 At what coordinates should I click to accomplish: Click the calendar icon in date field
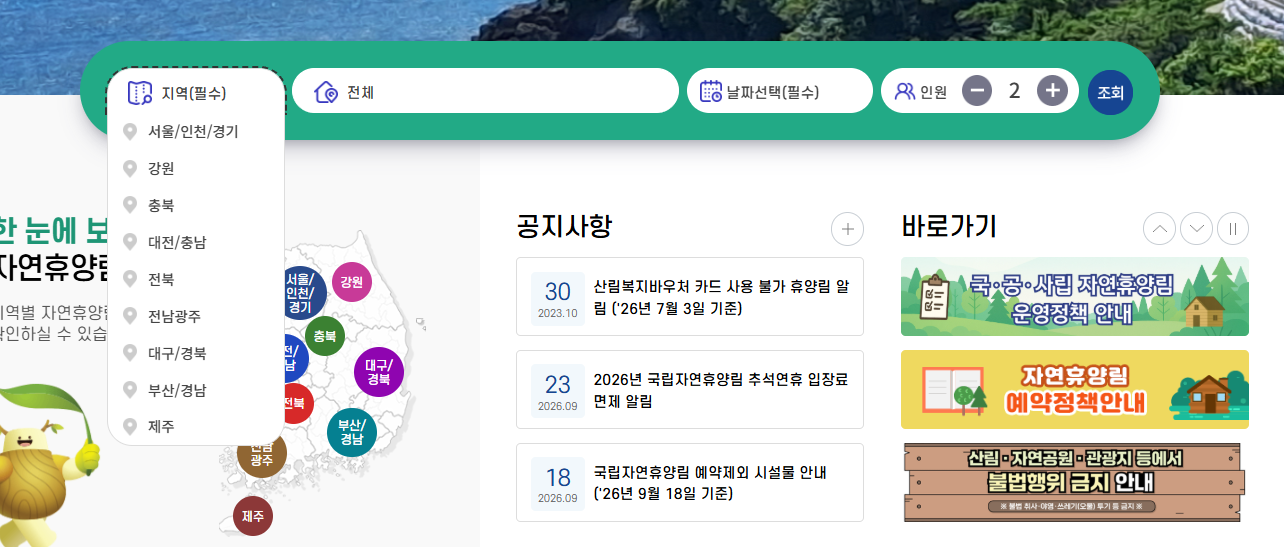pyautogui.click(x=711, y=92)
